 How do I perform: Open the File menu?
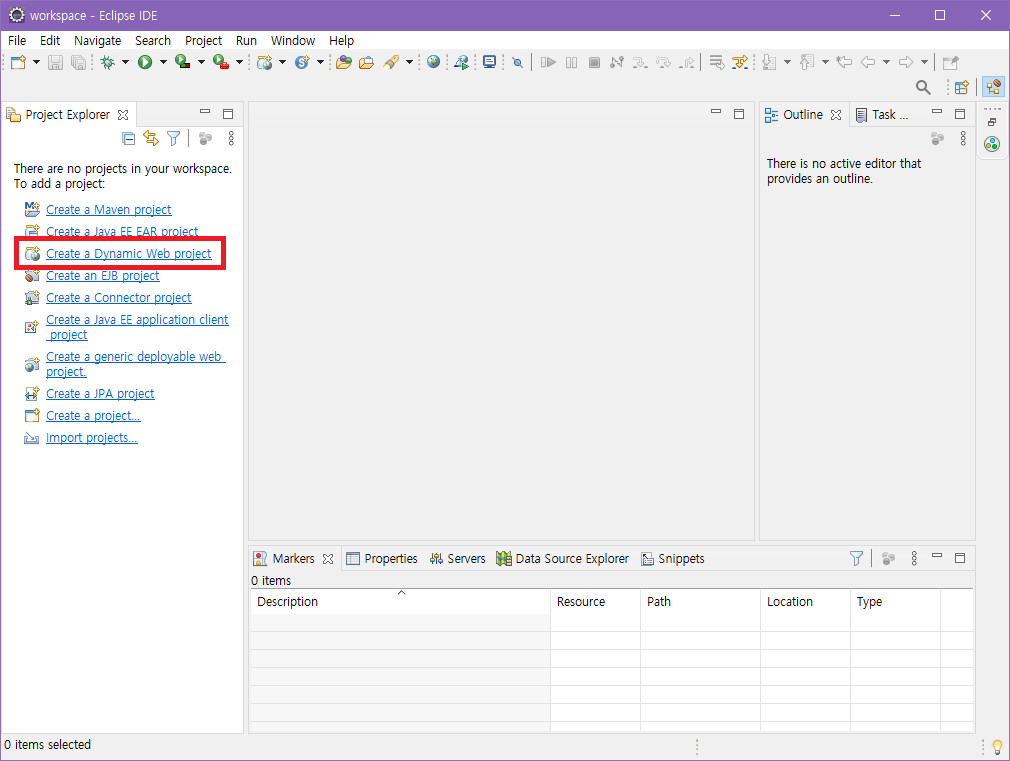17,41
